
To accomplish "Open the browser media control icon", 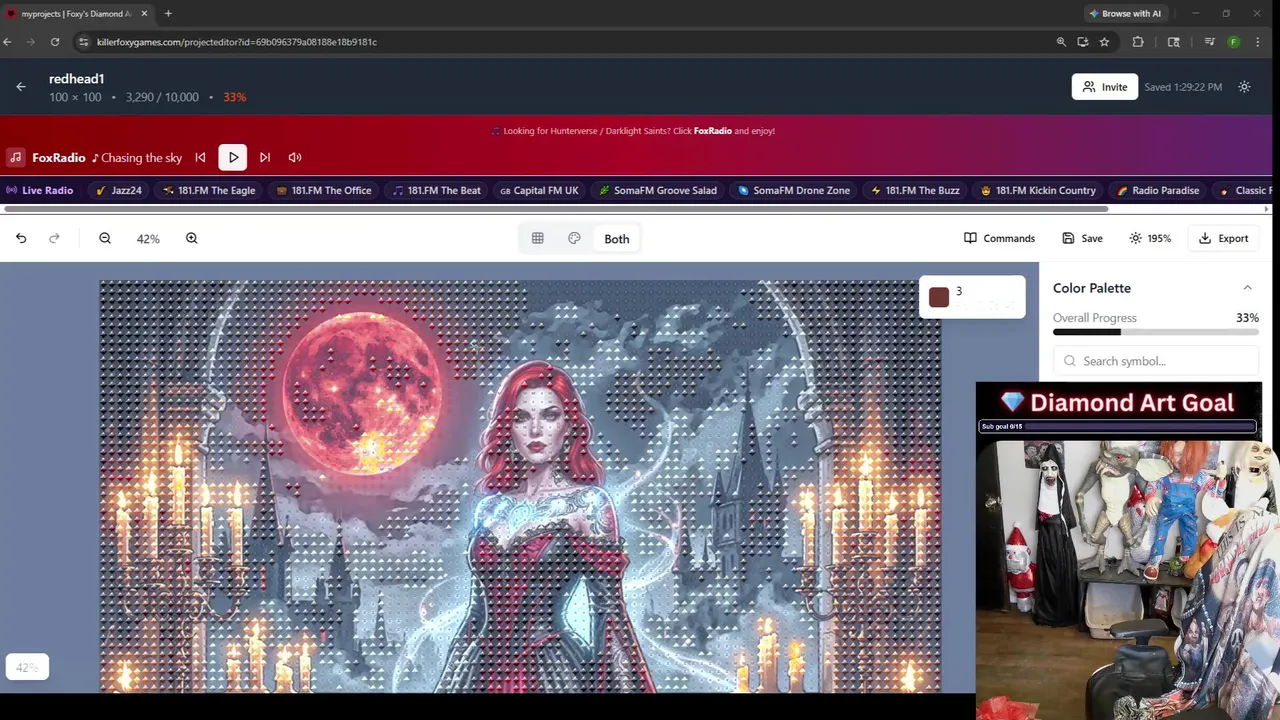I will point(1210,42).
